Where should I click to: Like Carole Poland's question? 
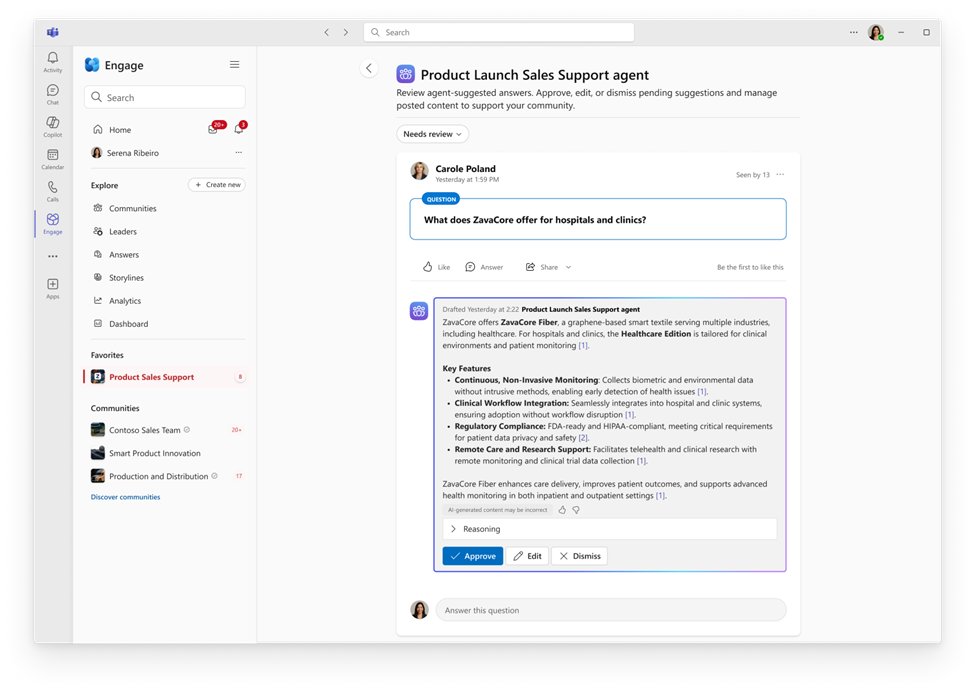437,267
